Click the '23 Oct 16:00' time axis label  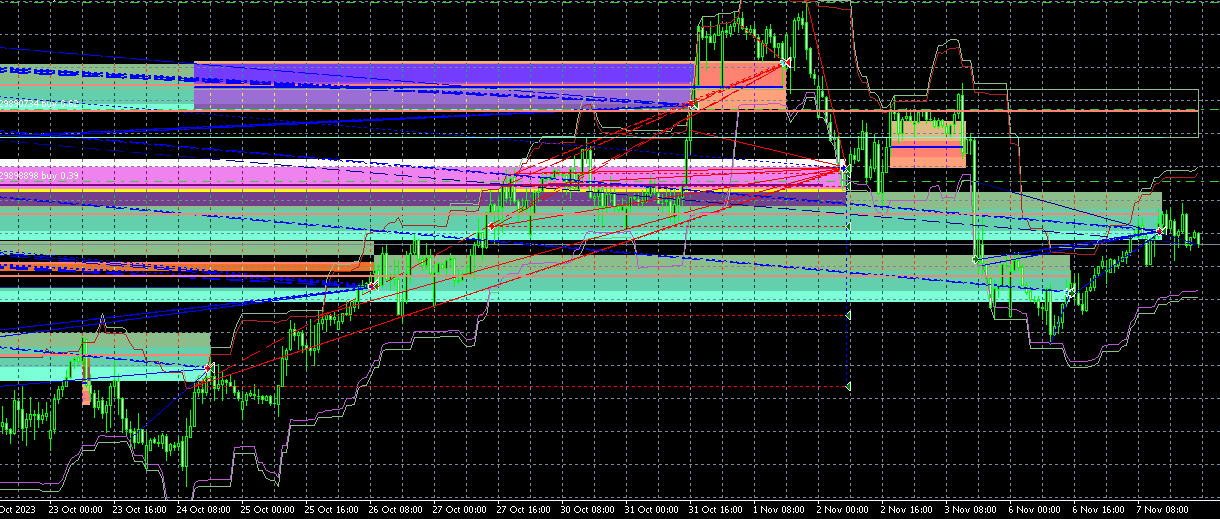click(x=141, y=510)
